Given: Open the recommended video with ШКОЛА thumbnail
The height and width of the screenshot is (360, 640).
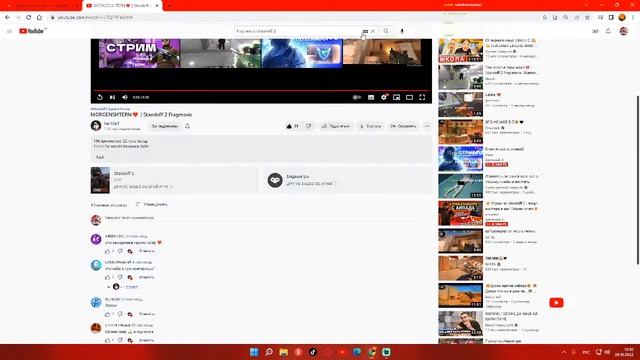Looking at the screenshot, I should coord(461,51).
